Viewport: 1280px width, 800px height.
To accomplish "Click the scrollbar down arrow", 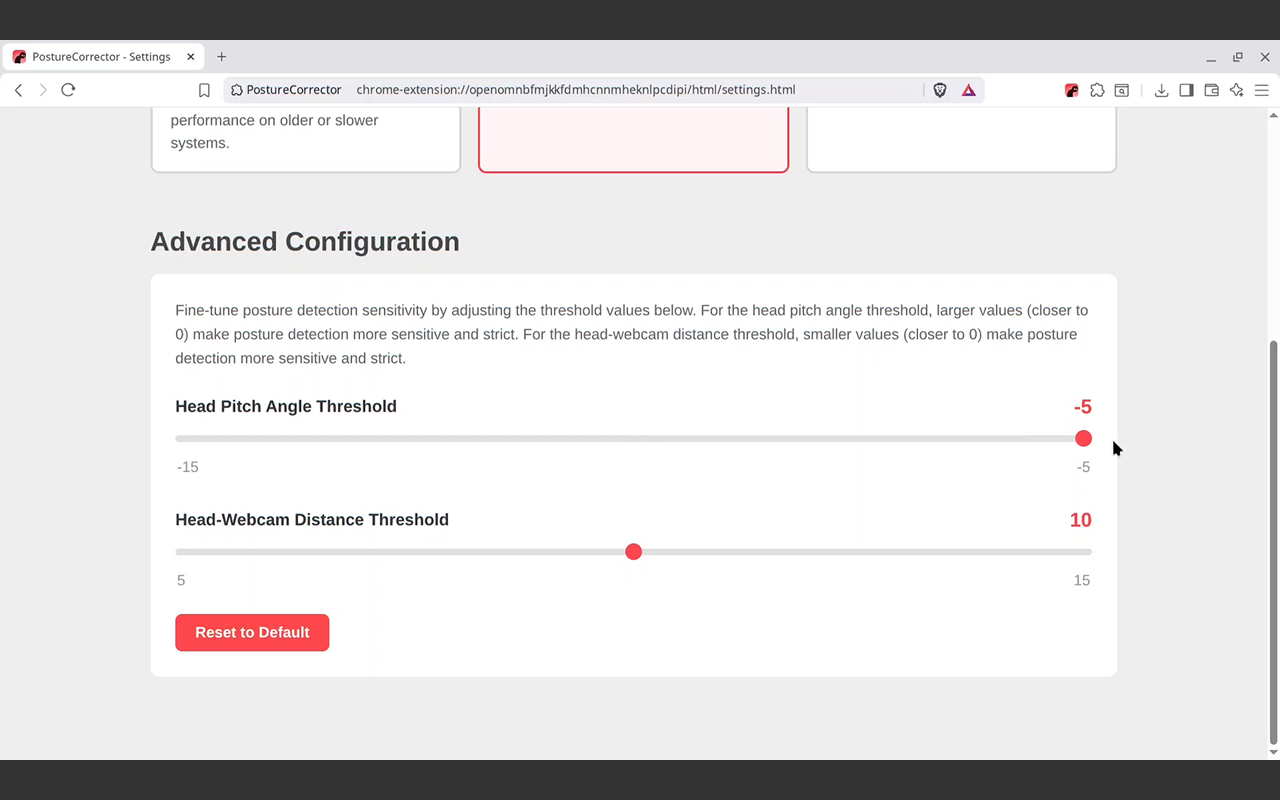I will [1273, 752].
